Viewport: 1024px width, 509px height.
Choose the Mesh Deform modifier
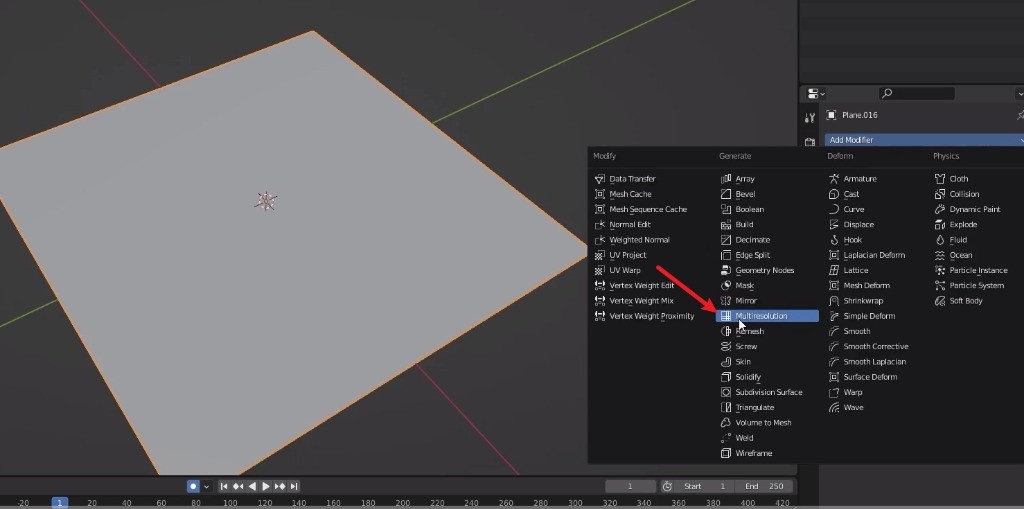859,286
